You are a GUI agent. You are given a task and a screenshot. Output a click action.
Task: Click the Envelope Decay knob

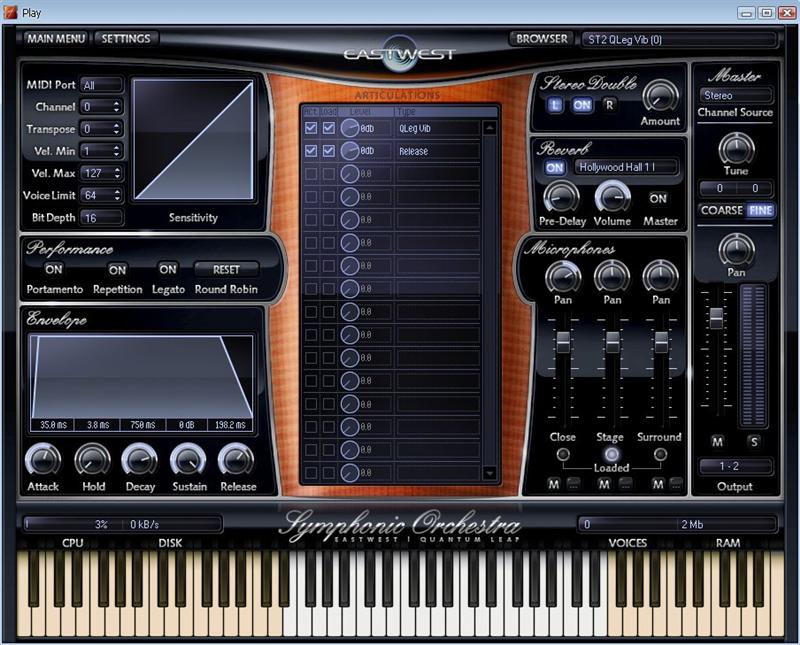point(139,460)
